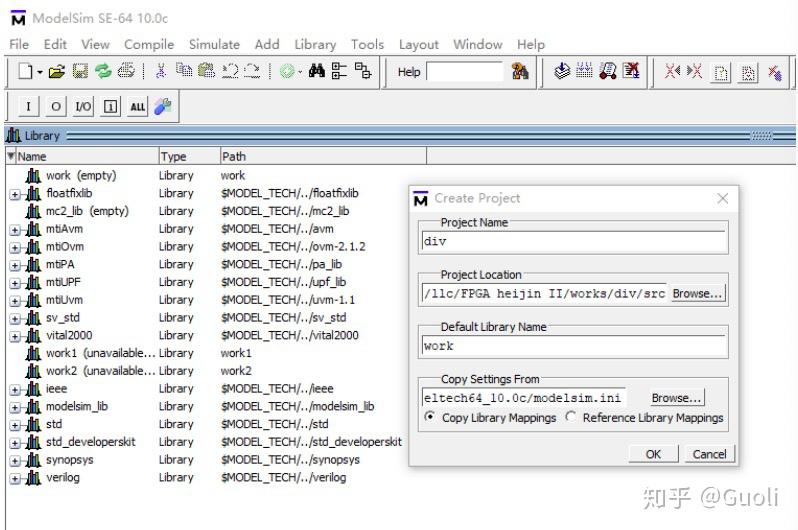Open the Simulate menu
798x530 pixels.
pyautogui.click(x=214, y=44)
